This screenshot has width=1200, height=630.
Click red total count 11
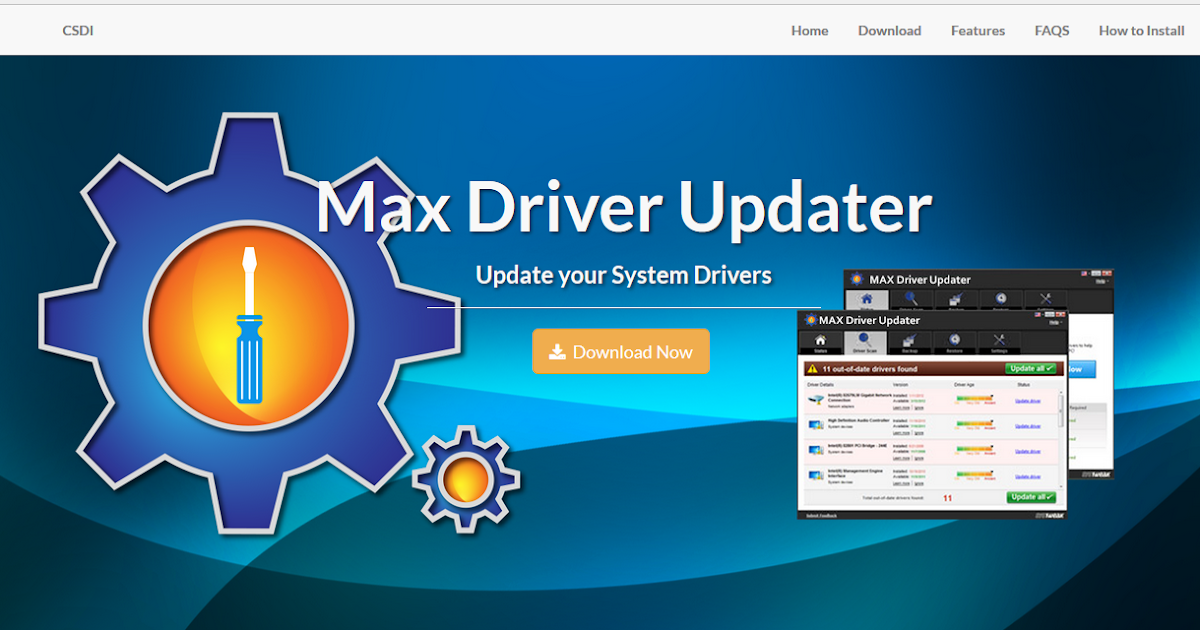coord(947,497)
